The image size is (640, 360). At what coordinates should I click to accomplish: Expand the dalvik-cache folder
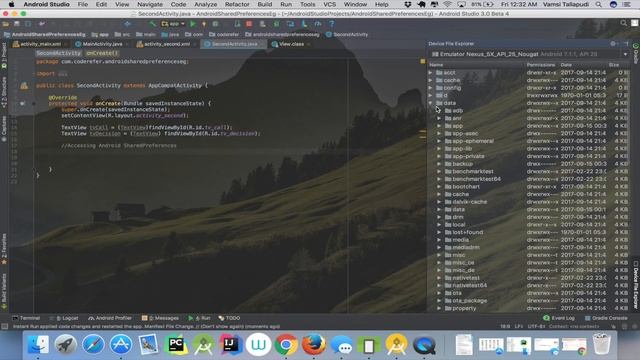tap(439, 202)
